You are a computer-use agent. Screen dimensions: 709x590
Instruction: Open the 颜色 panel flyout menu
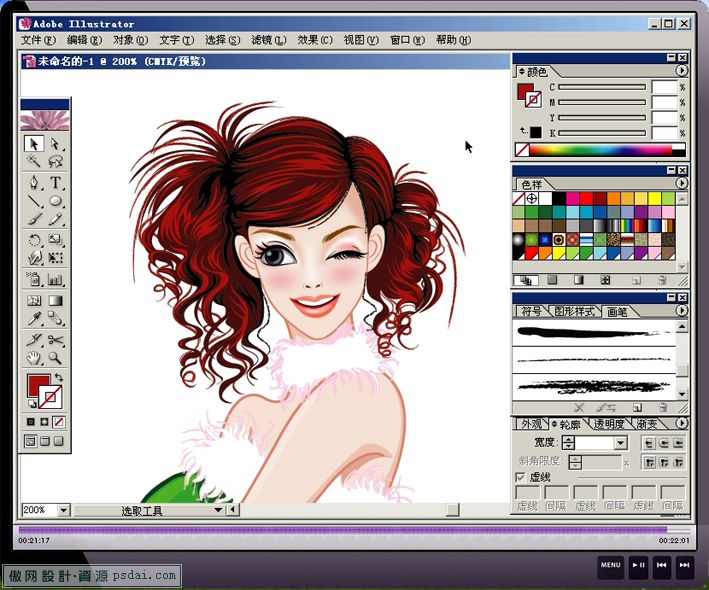681,71
